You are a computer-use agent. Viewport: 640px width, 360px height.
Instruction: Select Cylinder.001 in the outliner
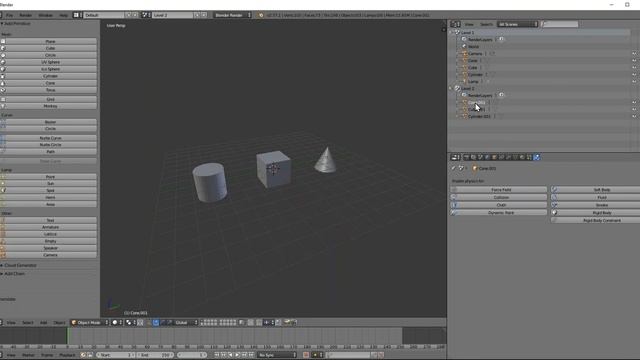point(479,116)
